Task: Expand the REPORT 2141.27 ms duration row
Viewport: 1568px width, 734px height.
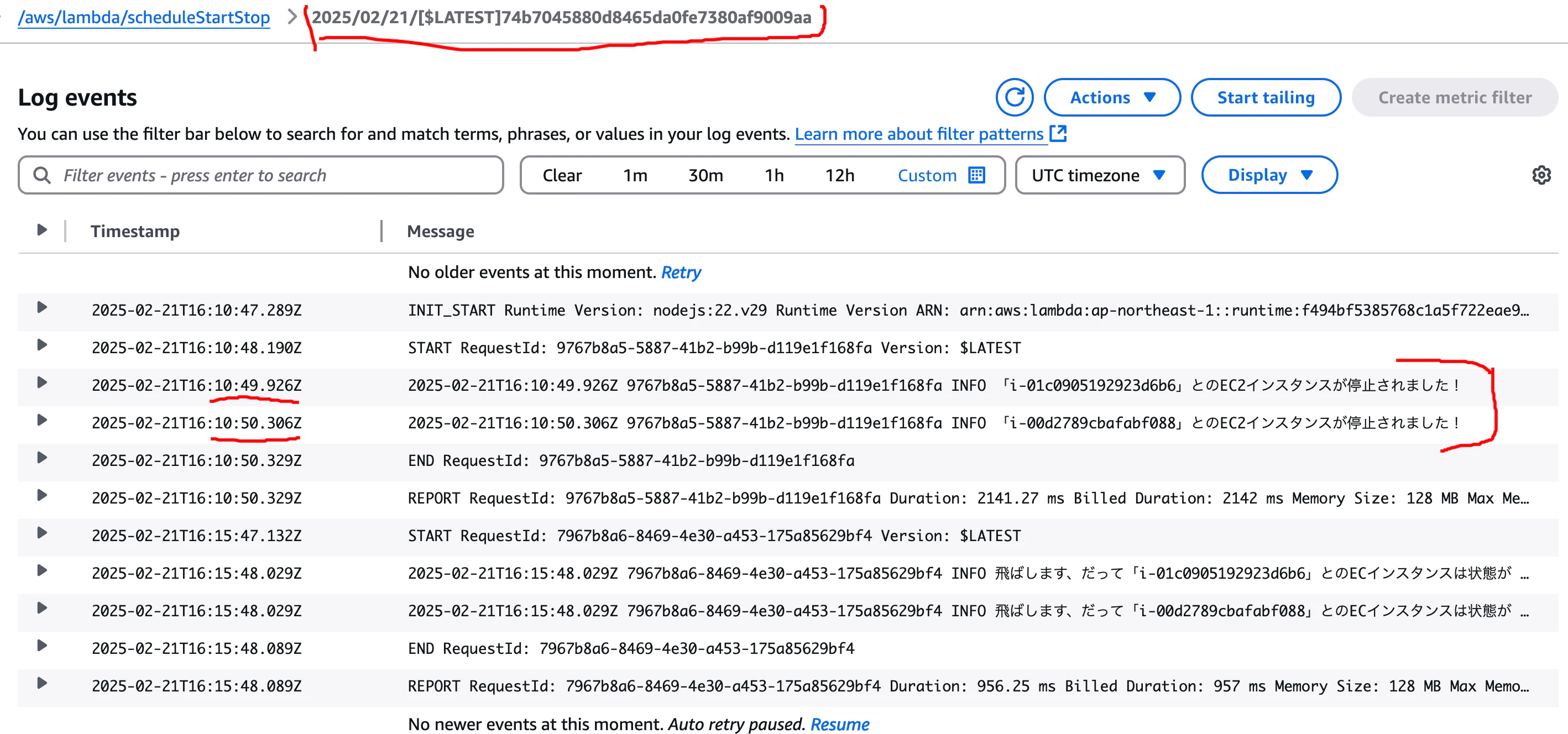Action: click(42, 495)
